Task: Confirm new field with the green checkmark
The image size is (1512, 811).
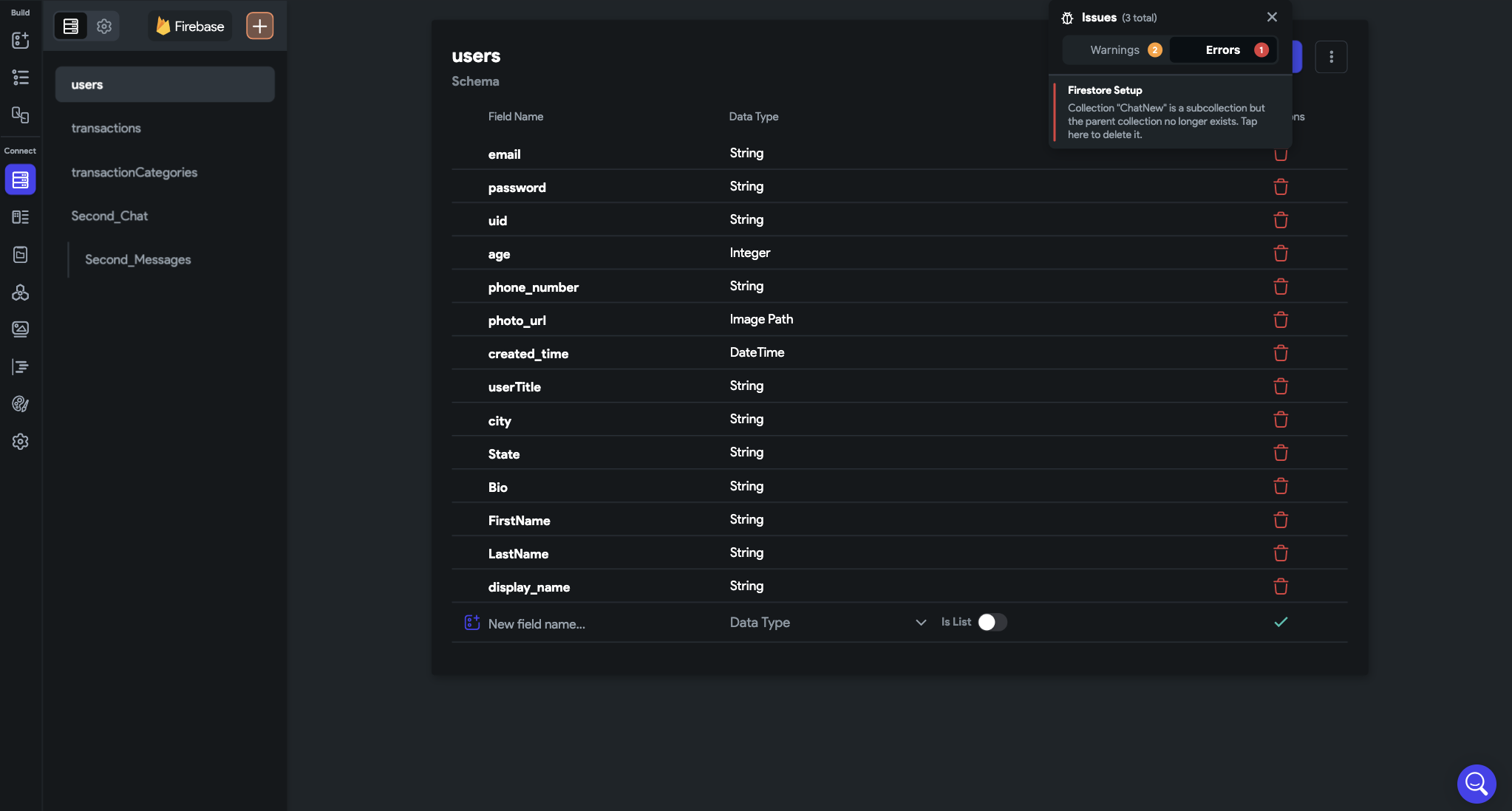Action: (1281, 622)
